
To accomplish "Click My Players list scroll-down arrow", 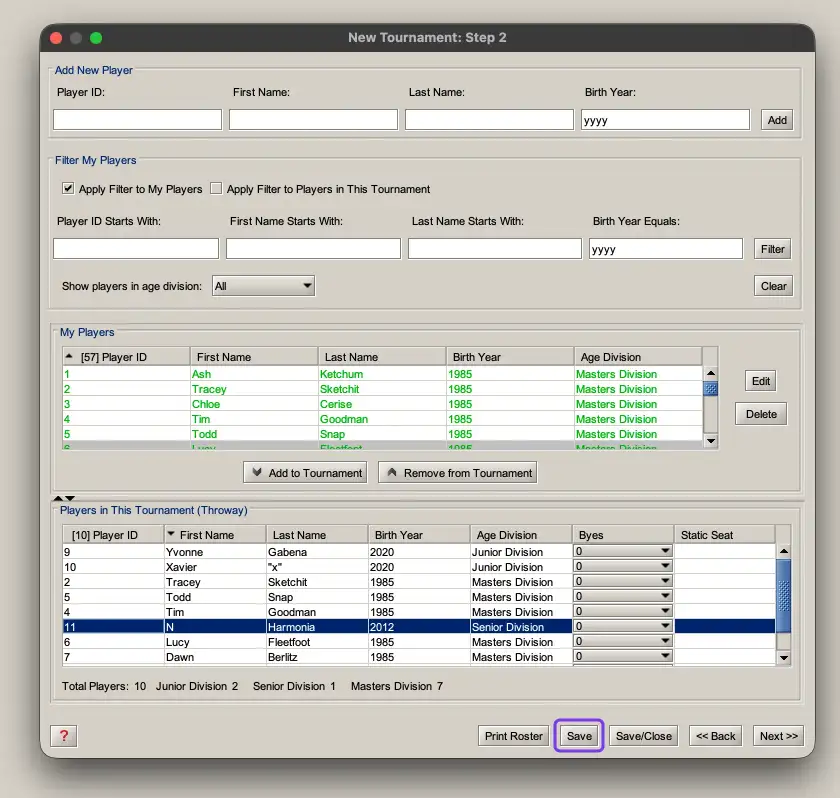I will point(711,441).
